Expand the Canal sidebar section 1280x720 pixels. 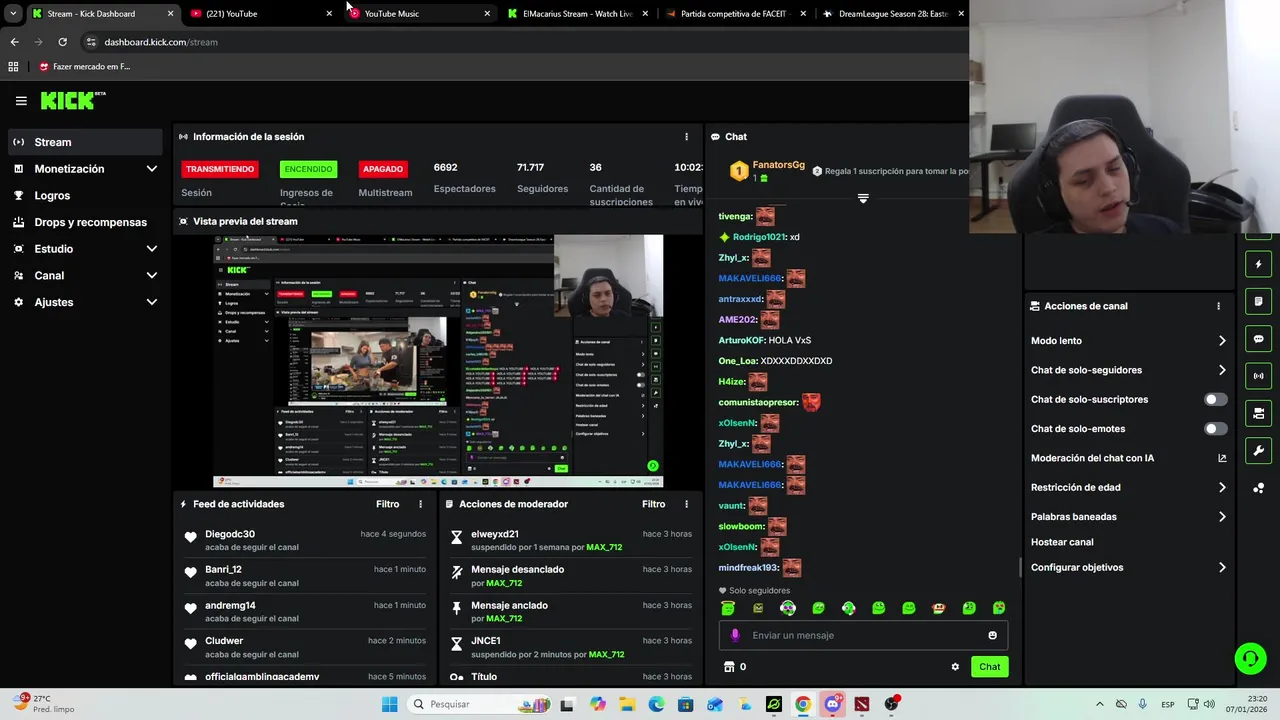pyautogui.click(x=85, y=275)
